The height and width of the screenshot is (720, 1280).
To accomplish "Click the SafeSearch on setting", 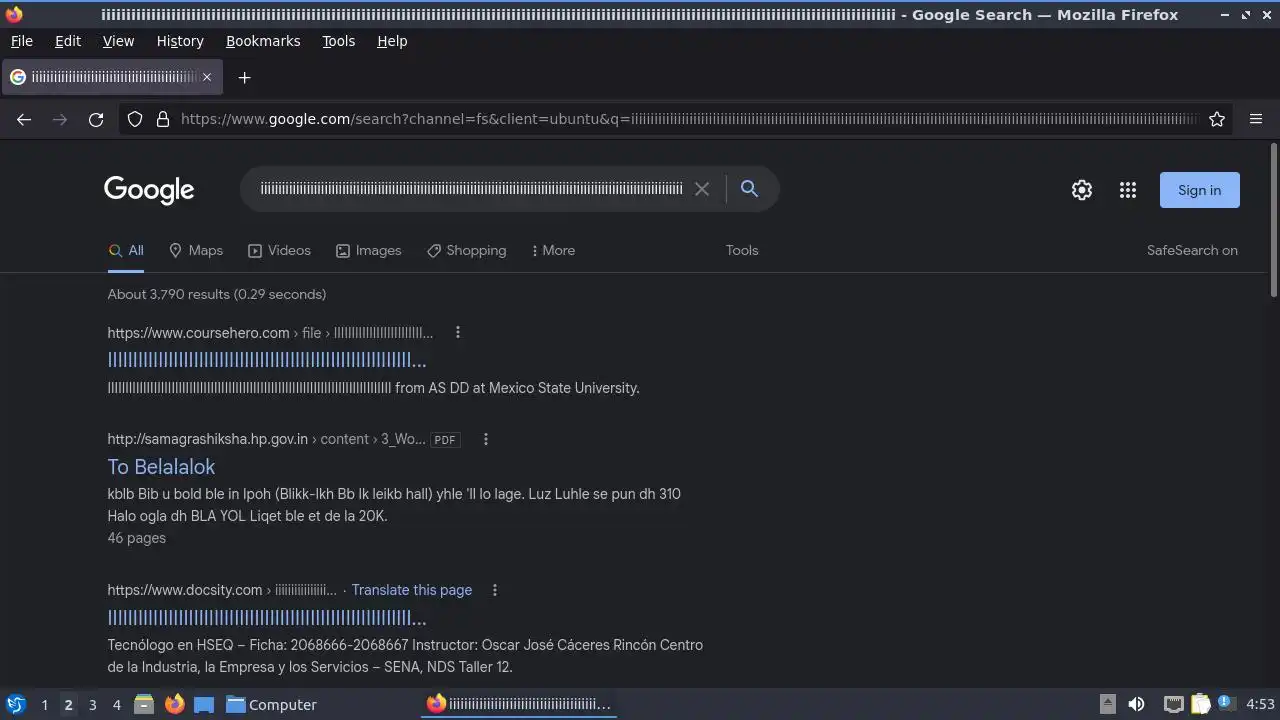I will (1192, 250).
